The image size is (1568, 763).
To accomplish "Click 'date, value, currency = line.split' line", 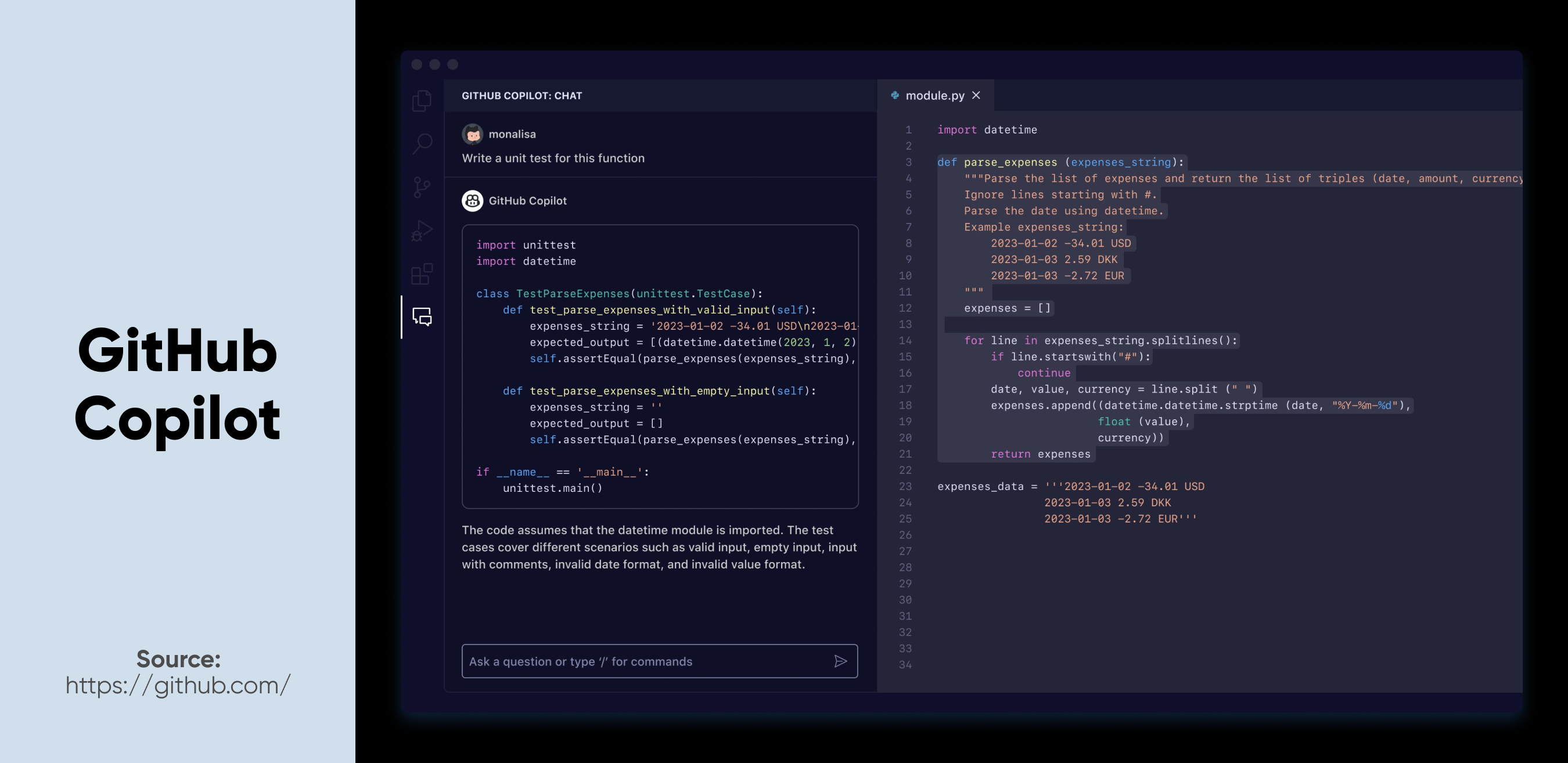I will [x=1124, y=389].
